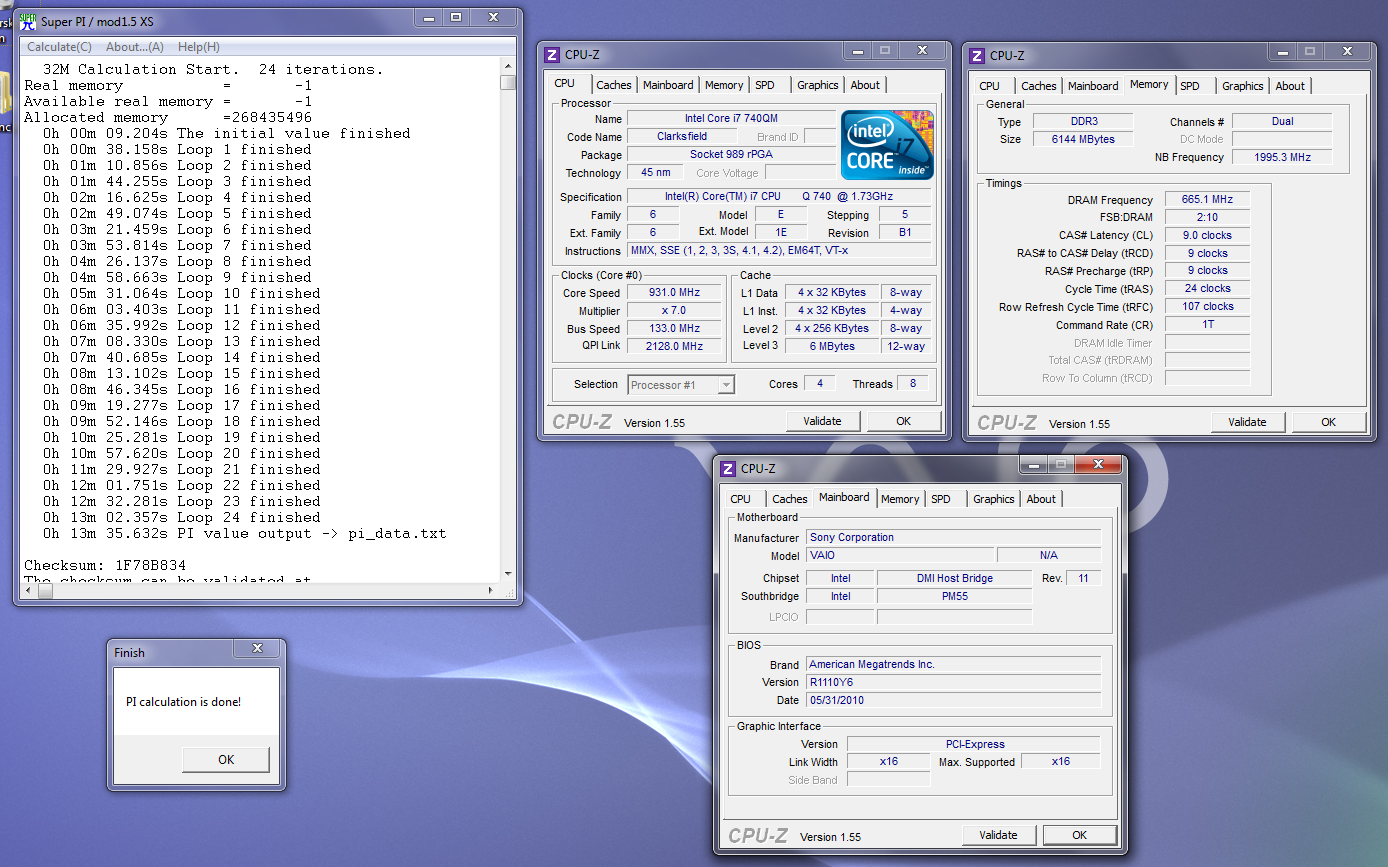Select CPU tab in the Mainboard window
Image resolution: width=1388 pixels, height=867 pixels.
[741, 499]
